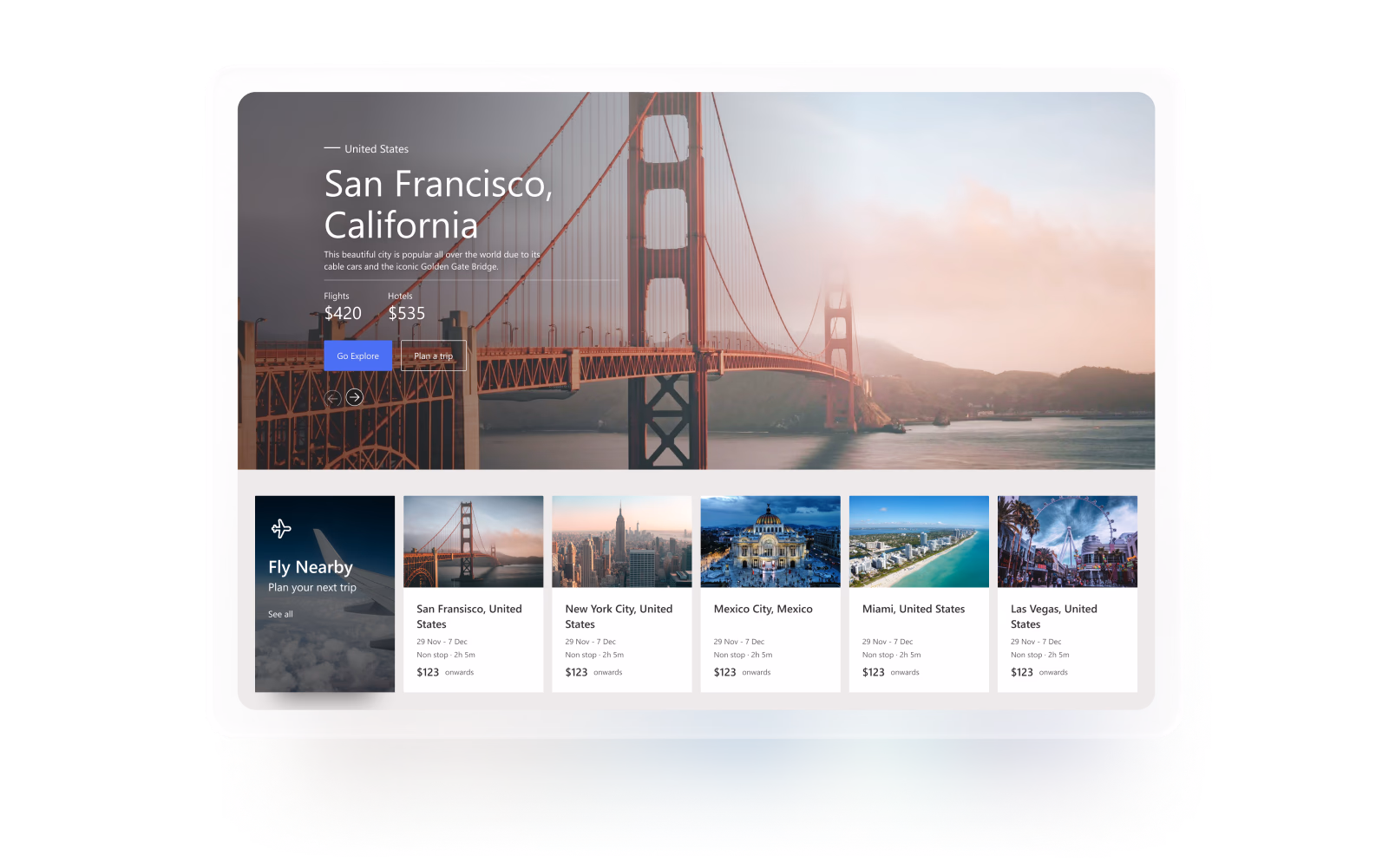Open the Mexico City palace photo
1389x868 pixels.
[770, 541]
